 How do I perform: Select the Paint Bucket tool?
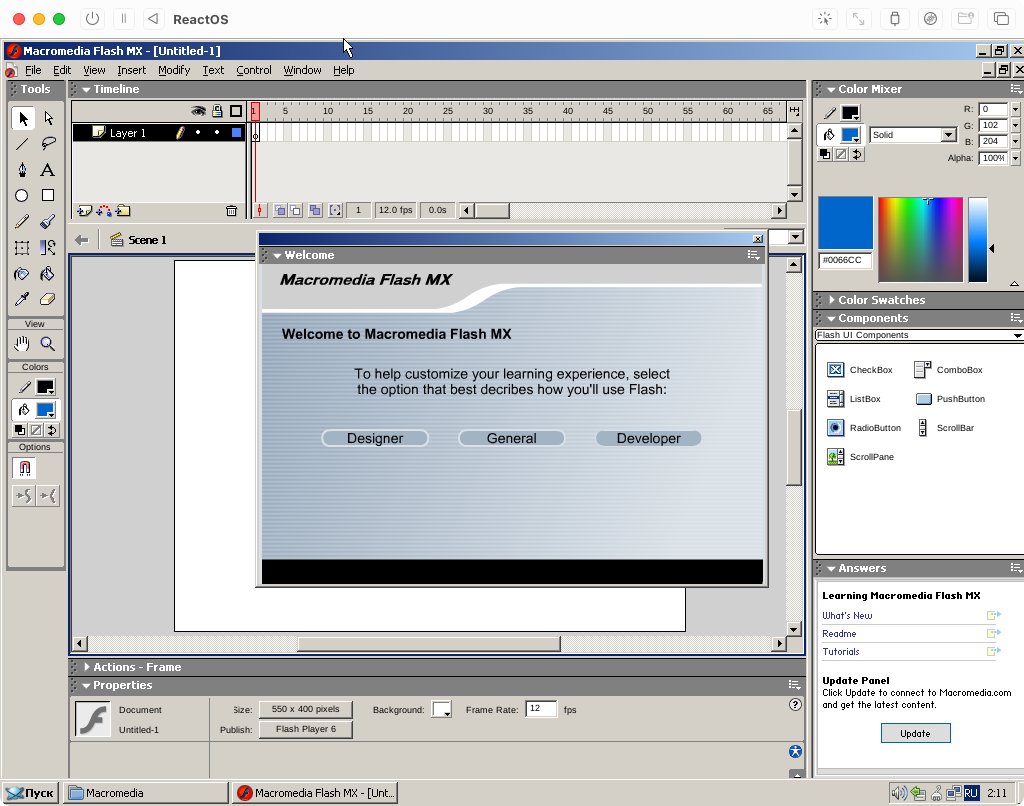[x=48, y=274]
